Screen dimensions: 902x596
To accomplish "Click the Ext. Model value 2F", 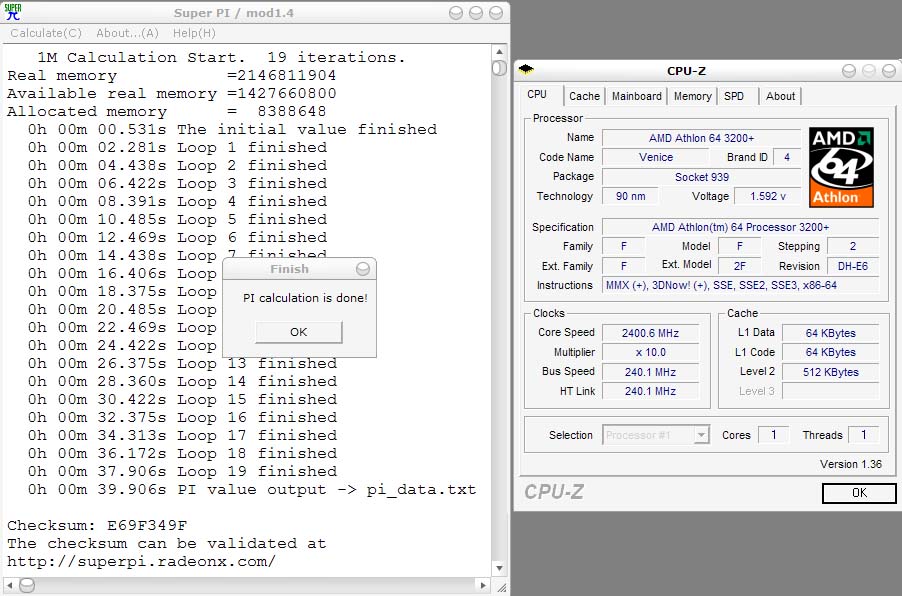I will pyautogui.click(x=739, y=266).
